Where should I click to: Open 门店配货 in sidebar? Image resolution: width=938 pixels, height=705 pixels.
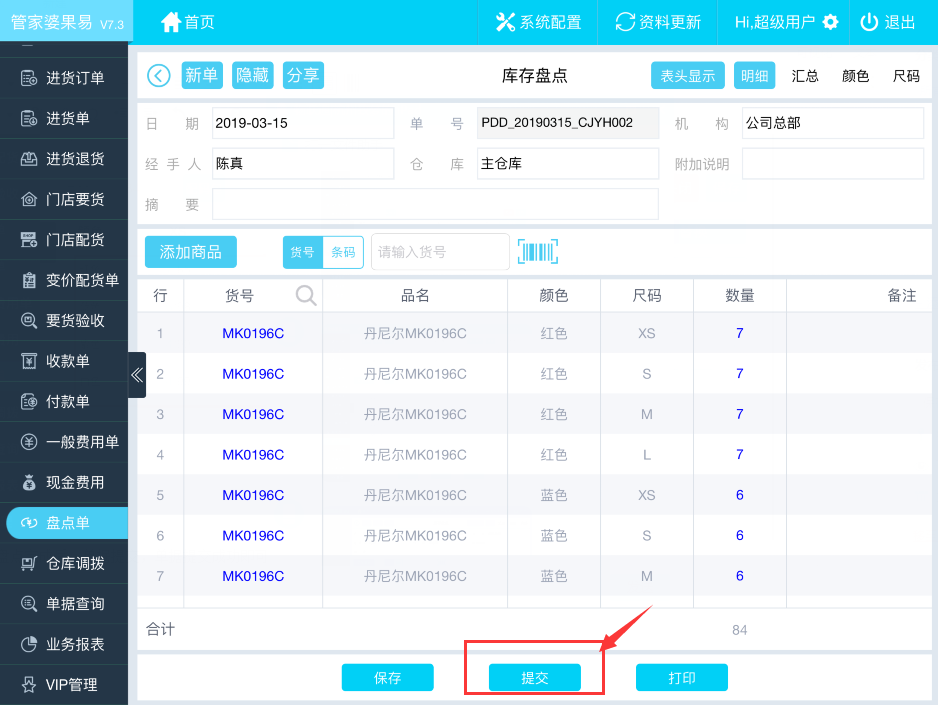pyautogui.click(x=64, y=240)
